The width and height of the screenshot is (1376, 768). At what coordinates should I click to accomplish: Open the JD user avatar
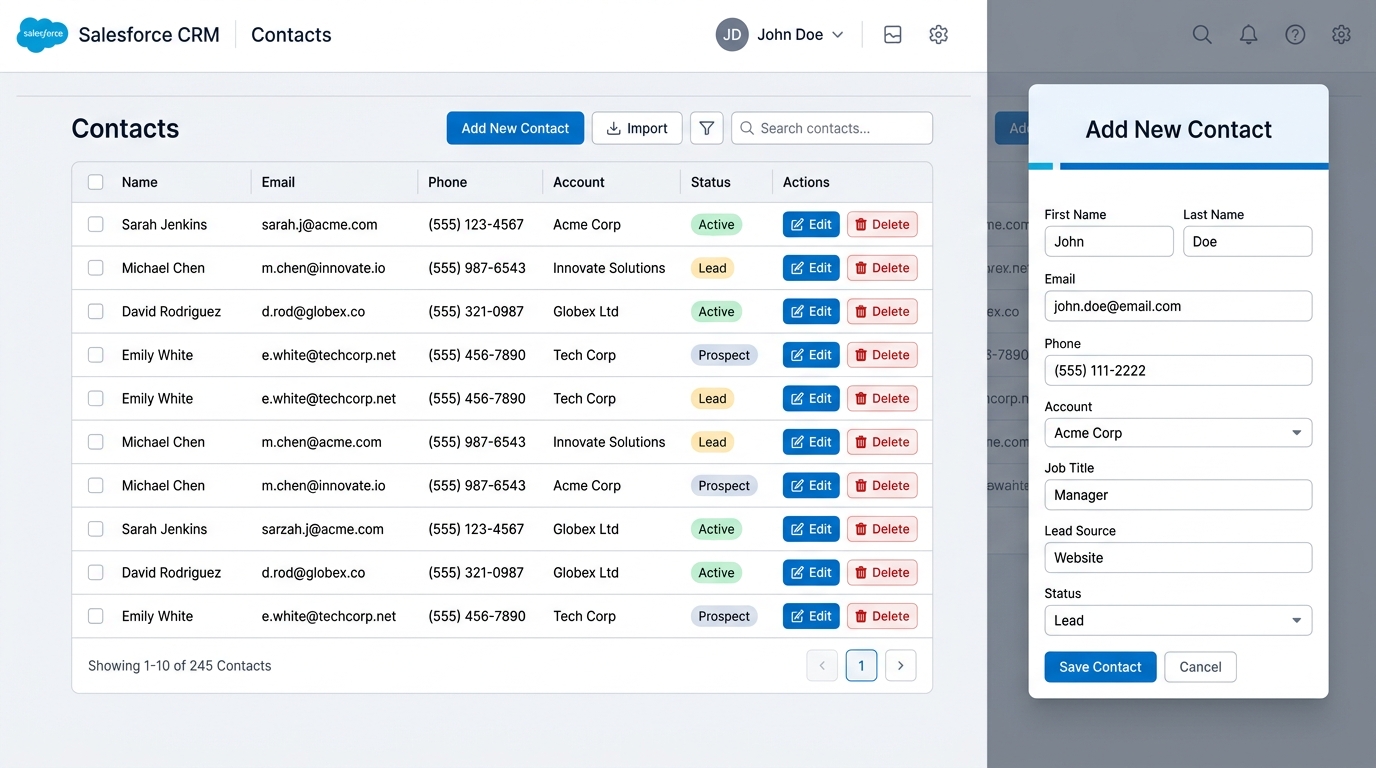tap(732, 34)
